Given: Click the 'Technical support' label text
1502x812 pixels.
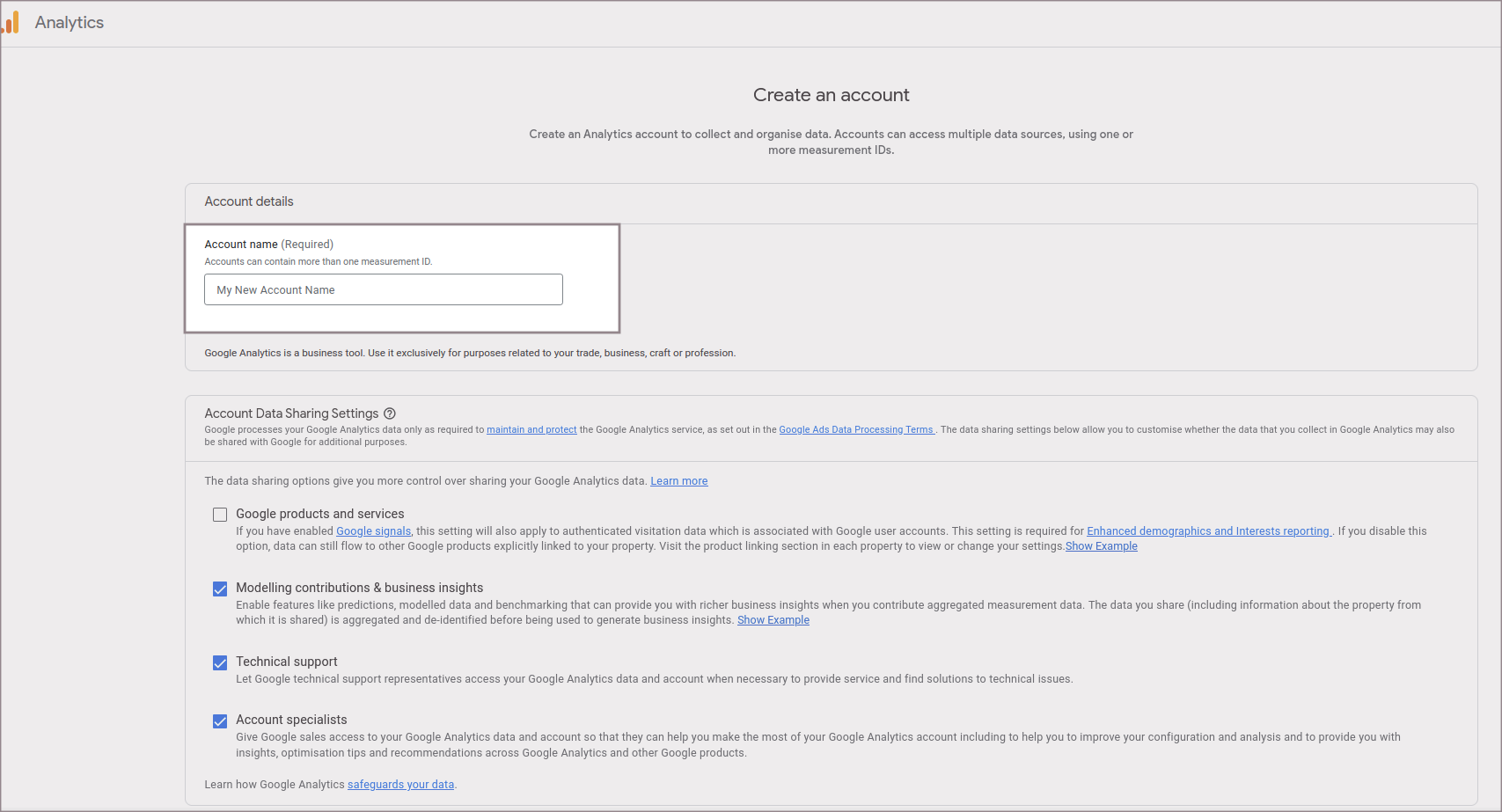Looking at the screenshot, I should [286, 662].
